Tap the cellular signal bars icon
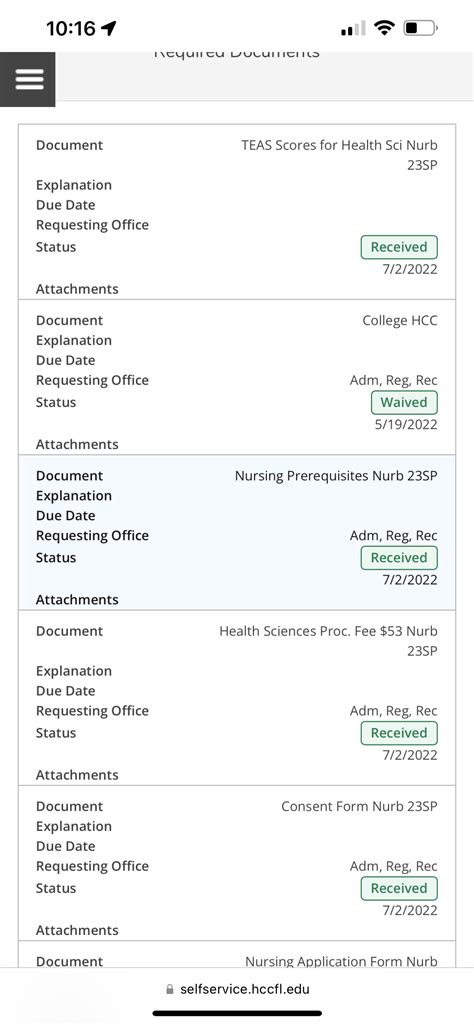 (354, 29)
